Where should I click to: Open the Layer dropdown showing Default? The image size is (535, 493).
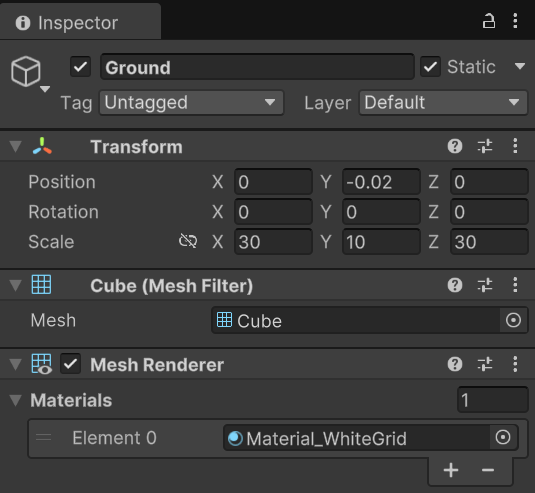point(443,102)
